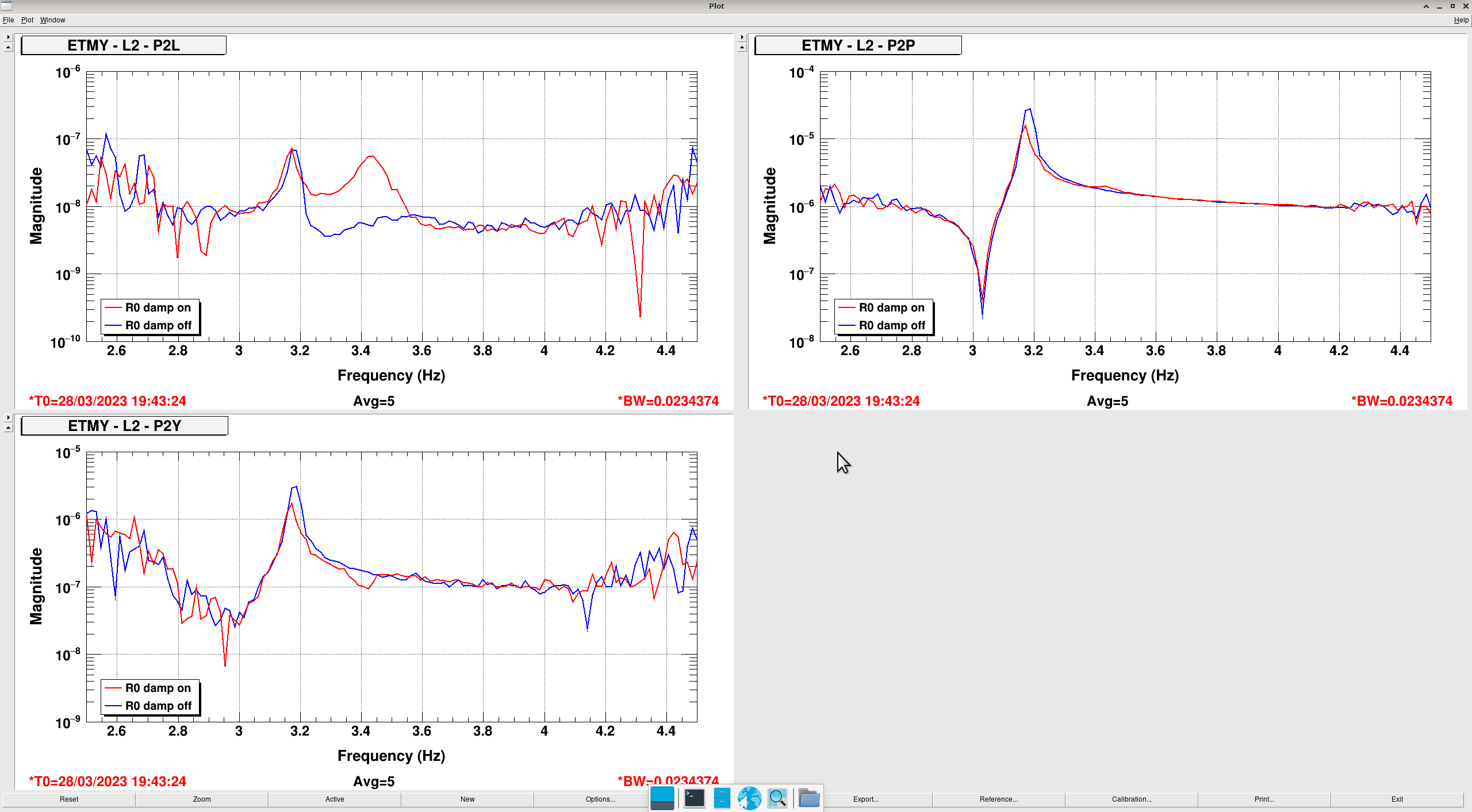Image resolution: width=1472 pixels, height=812 pixels.
Task: Open the terminal emulator dock icon
Action: pos(694,798)
